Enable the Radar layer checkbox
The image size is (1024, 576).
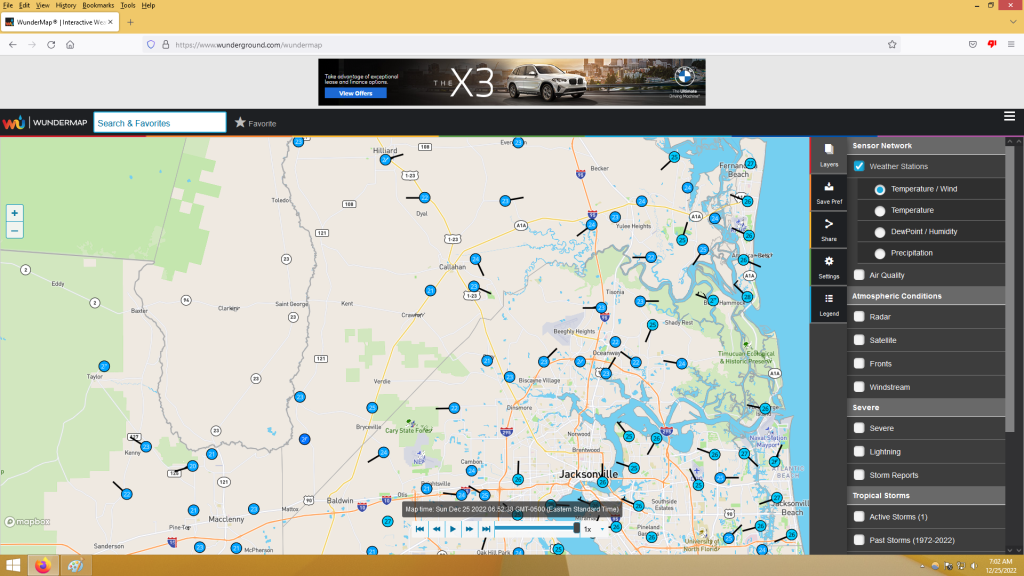[x=859, y=317]
